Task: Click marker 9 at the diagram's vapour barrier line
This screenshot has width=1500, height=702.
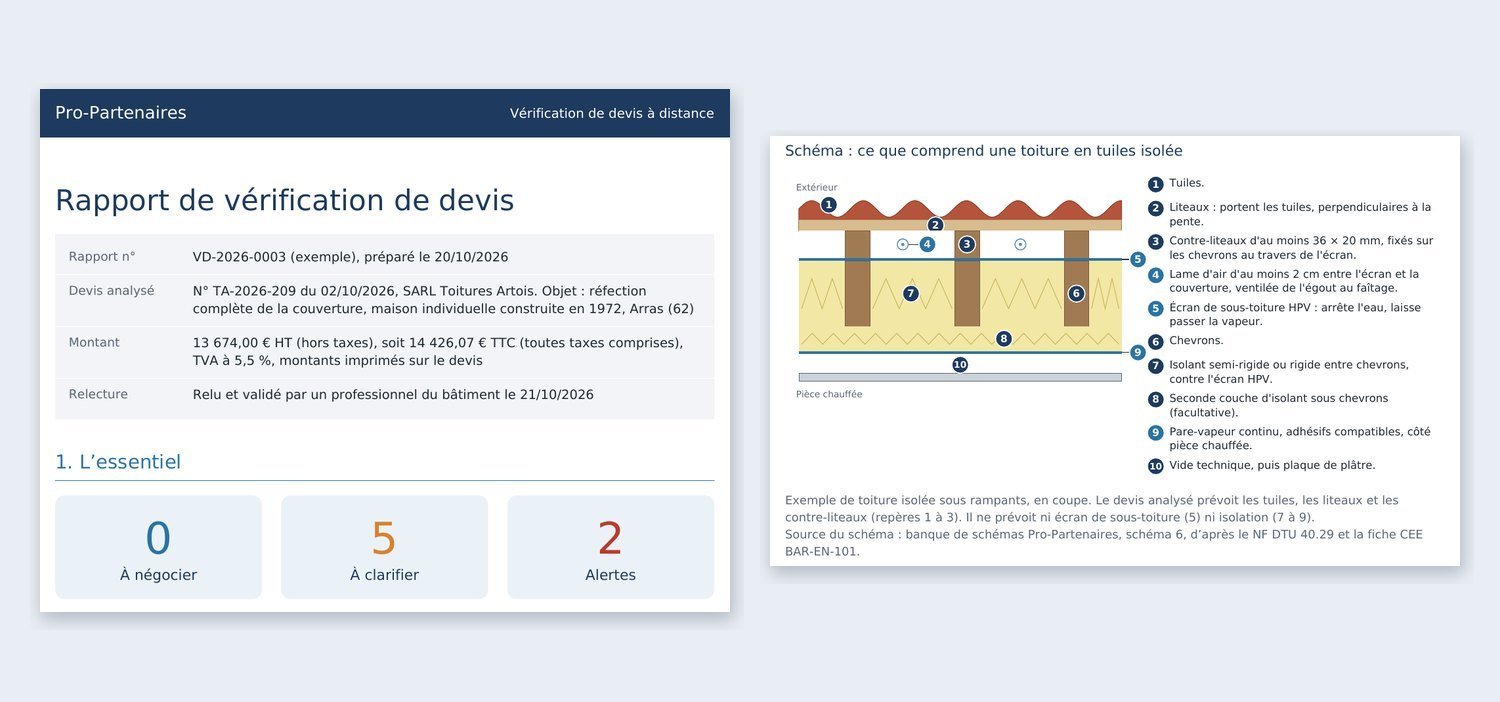Action: [x=1137, y=352]
